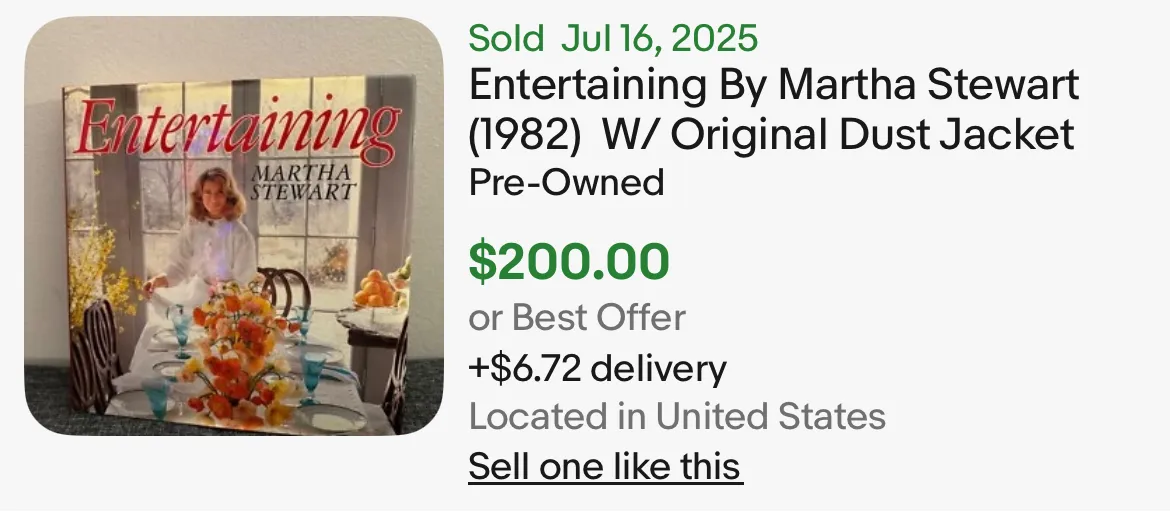Viewport: 1170px width, 512px height.
Task: Click the $200.00 sold price
Action: 569,261
